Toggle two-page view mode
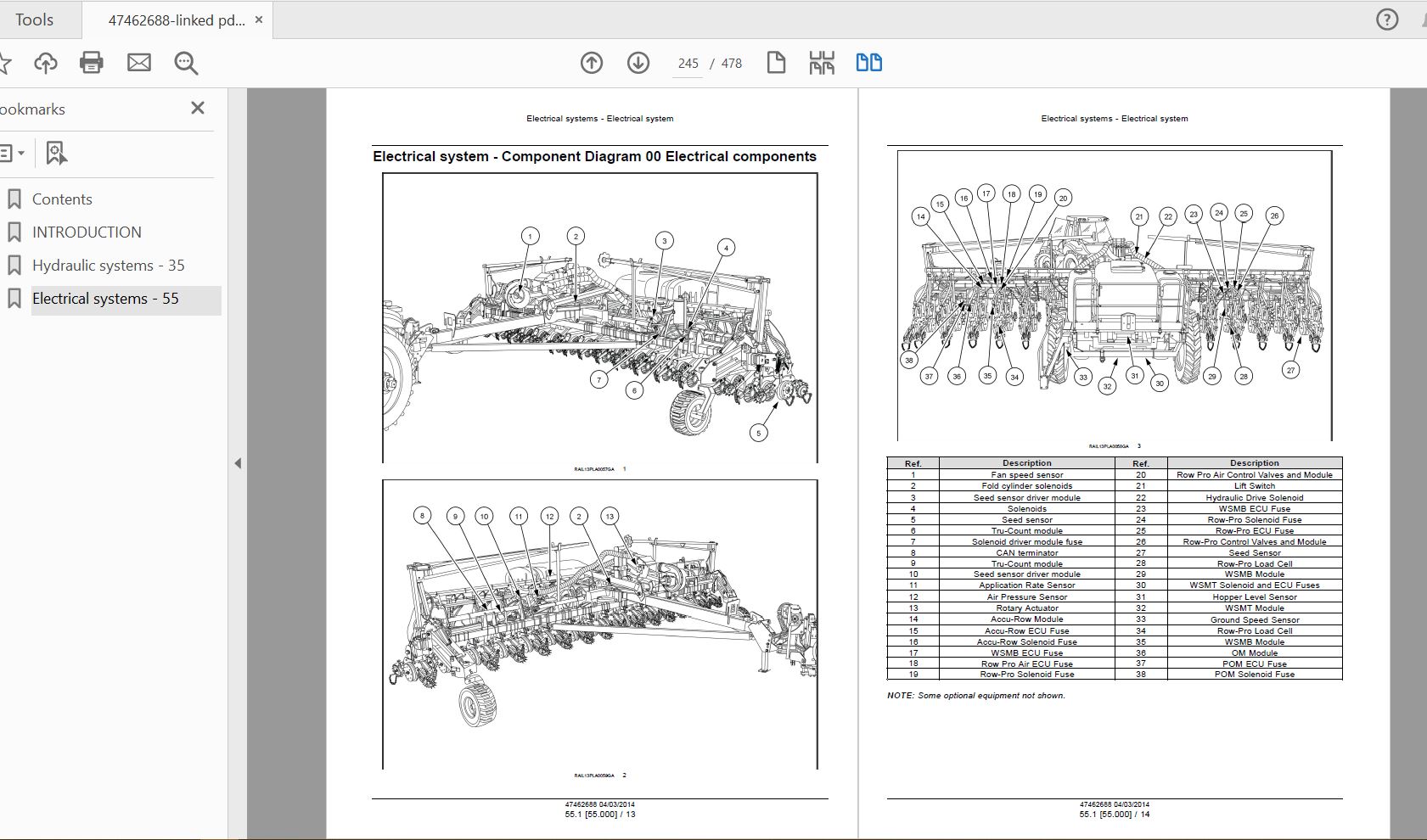 coord(868,63)
